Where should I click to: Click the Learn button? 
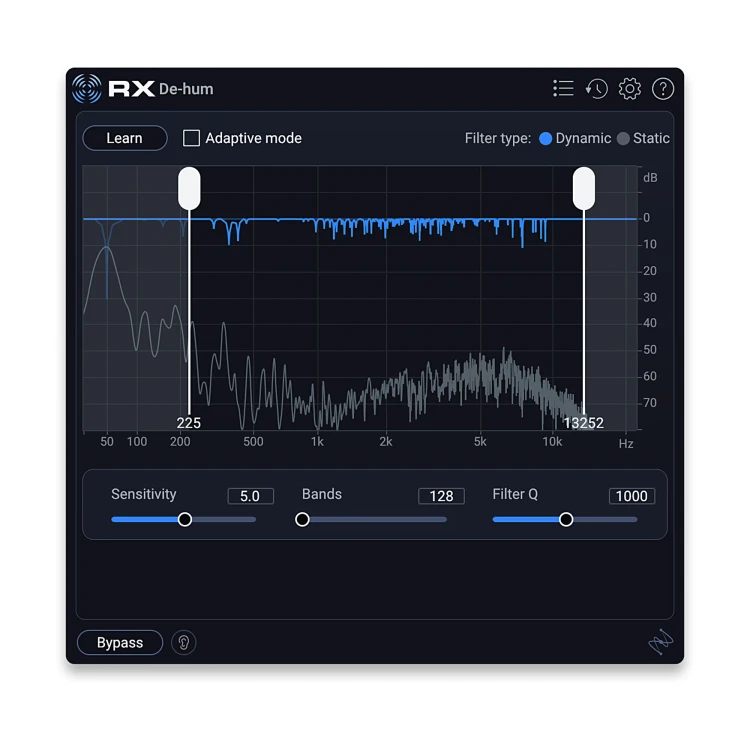125,138
